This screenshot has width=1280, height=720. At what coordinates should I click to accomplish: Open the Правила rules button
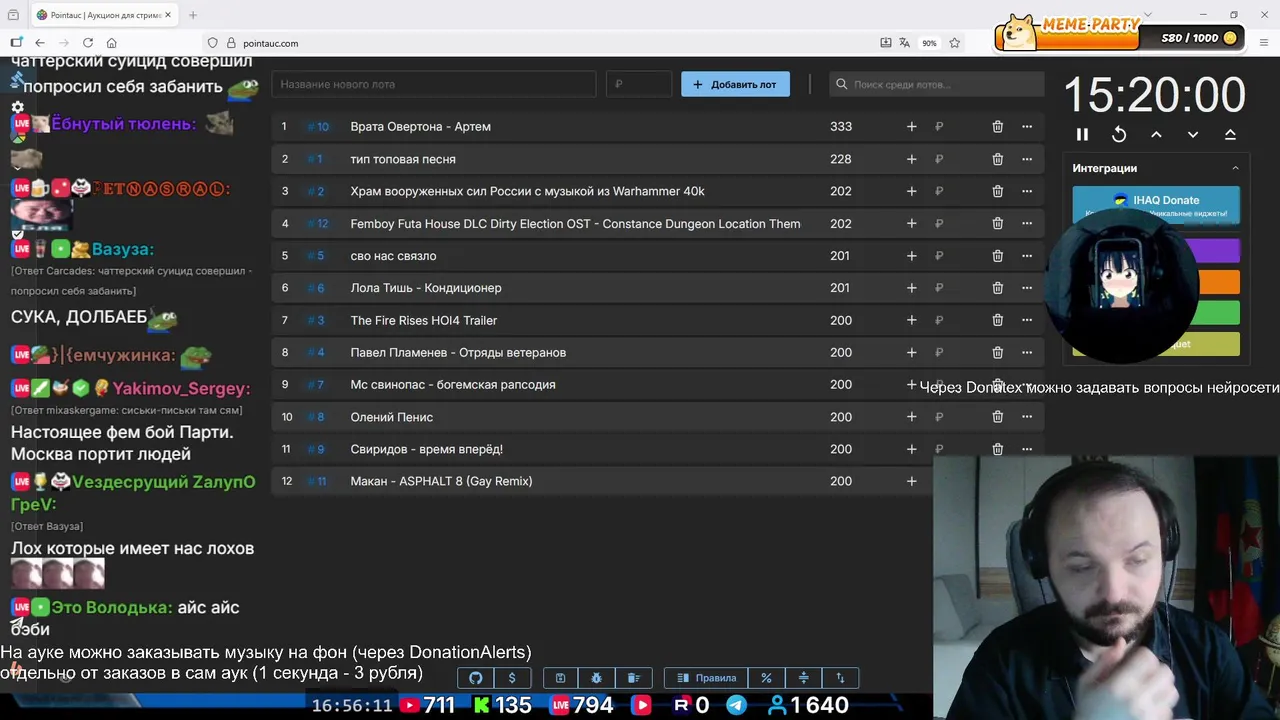coord(706,678)
